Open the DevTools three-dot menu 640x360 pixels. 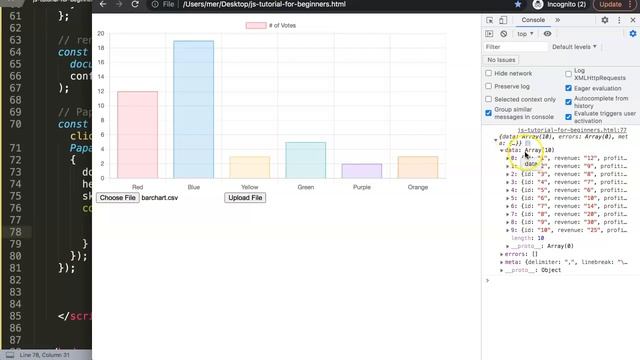(x=619, y=20)
